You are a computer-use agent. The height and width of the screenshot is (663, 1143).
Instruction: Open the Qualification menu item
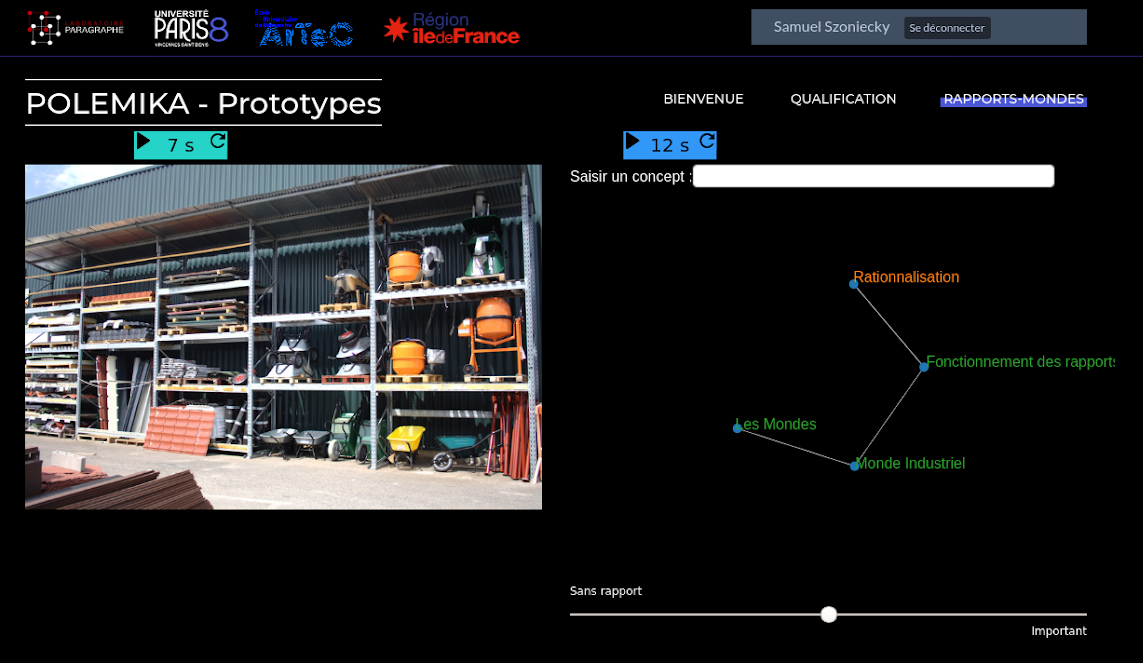click(843, 99)
